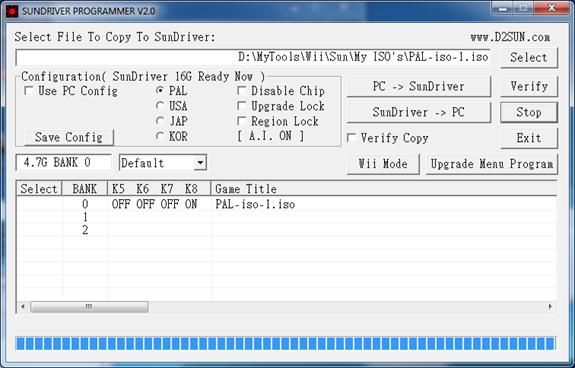This screenshot has width=575, height=368.
Task: Click the Save Config button
Action: 69,137
